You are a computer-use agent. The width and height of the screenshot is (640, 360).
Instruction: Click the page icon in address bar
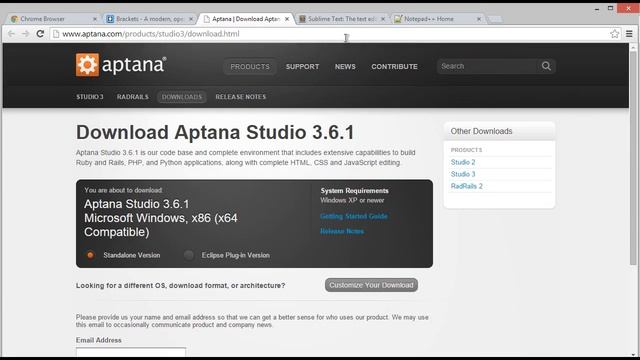[x=56, y=34]
